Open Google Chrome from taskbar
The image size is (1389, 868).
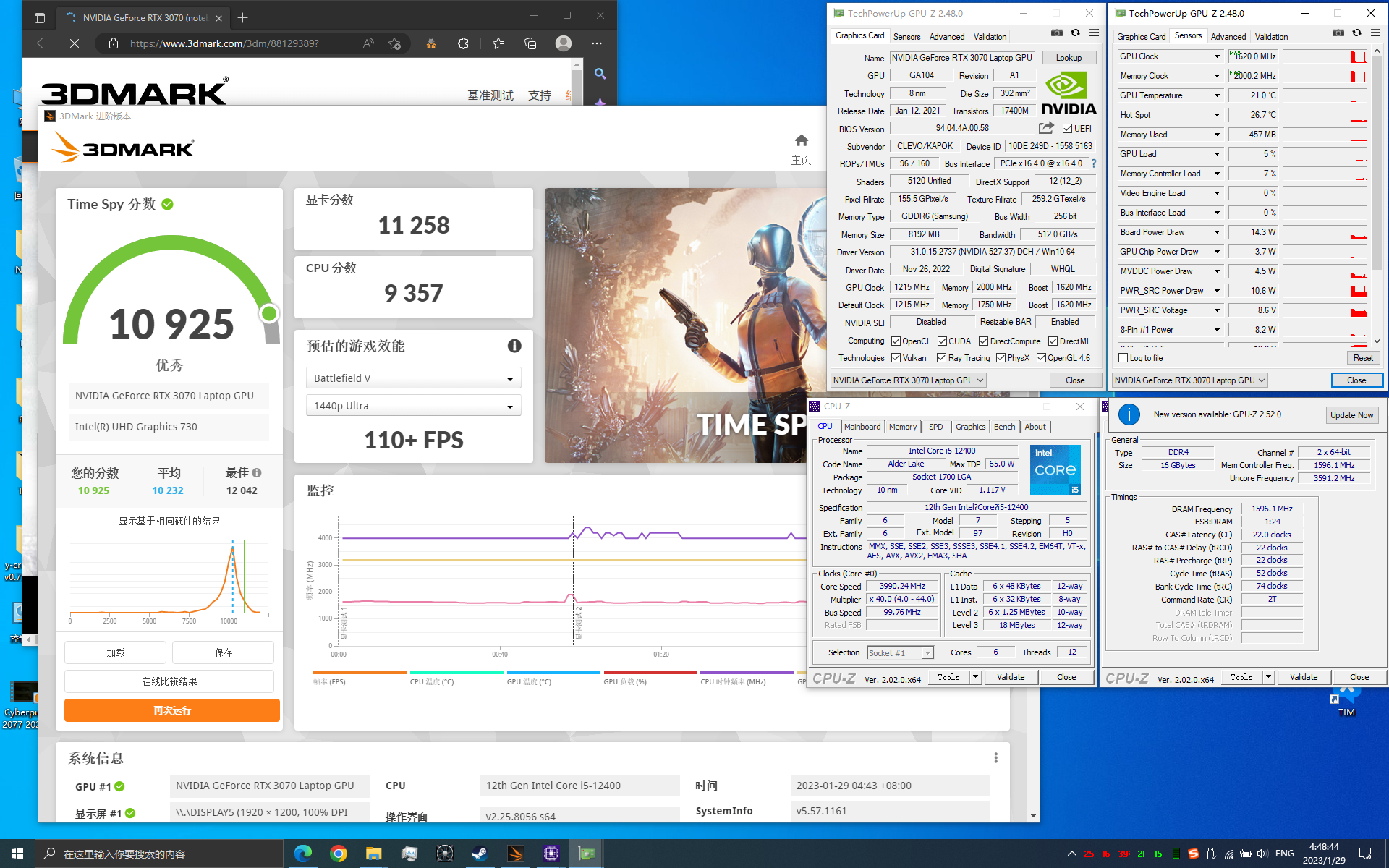click(x=338, y=854)
